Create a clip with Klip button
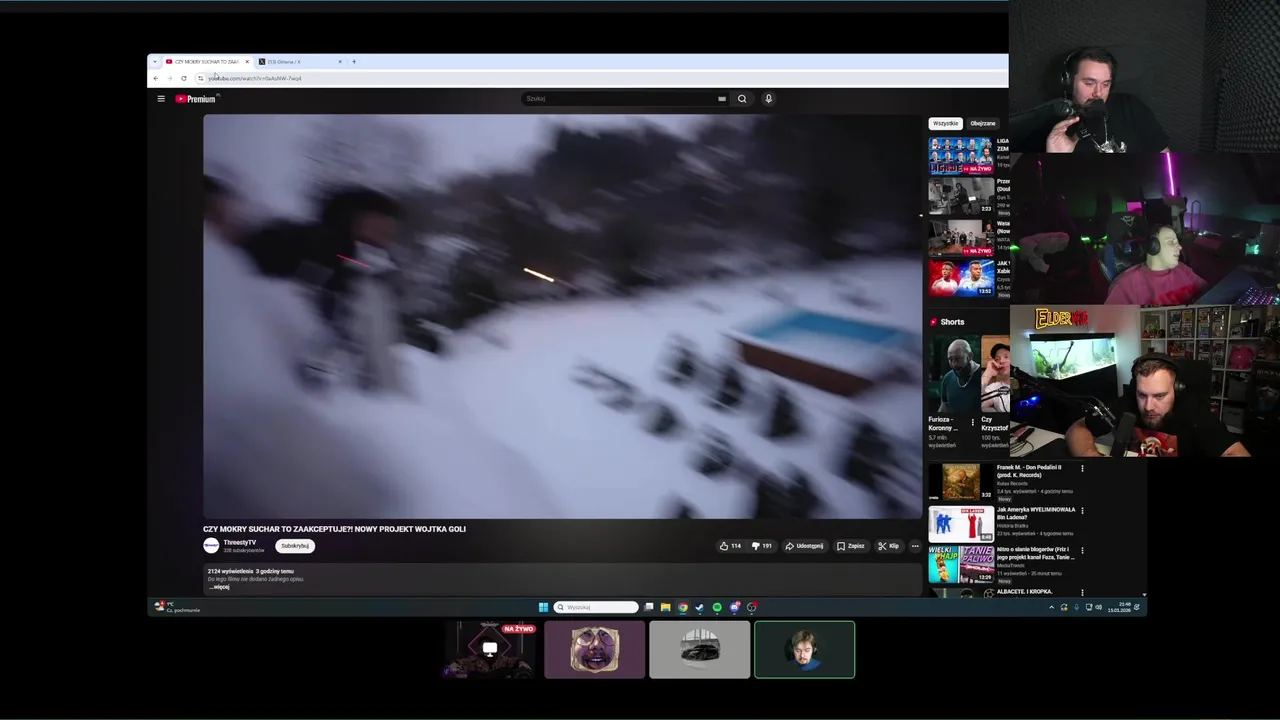 [x=888, y=546]
